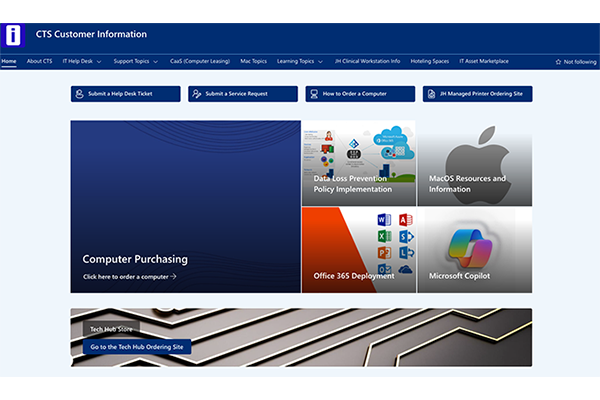Open MacOS Resources and Information tile
The height and width of the screenshot is (400, 600).
(x=475, y=163)
